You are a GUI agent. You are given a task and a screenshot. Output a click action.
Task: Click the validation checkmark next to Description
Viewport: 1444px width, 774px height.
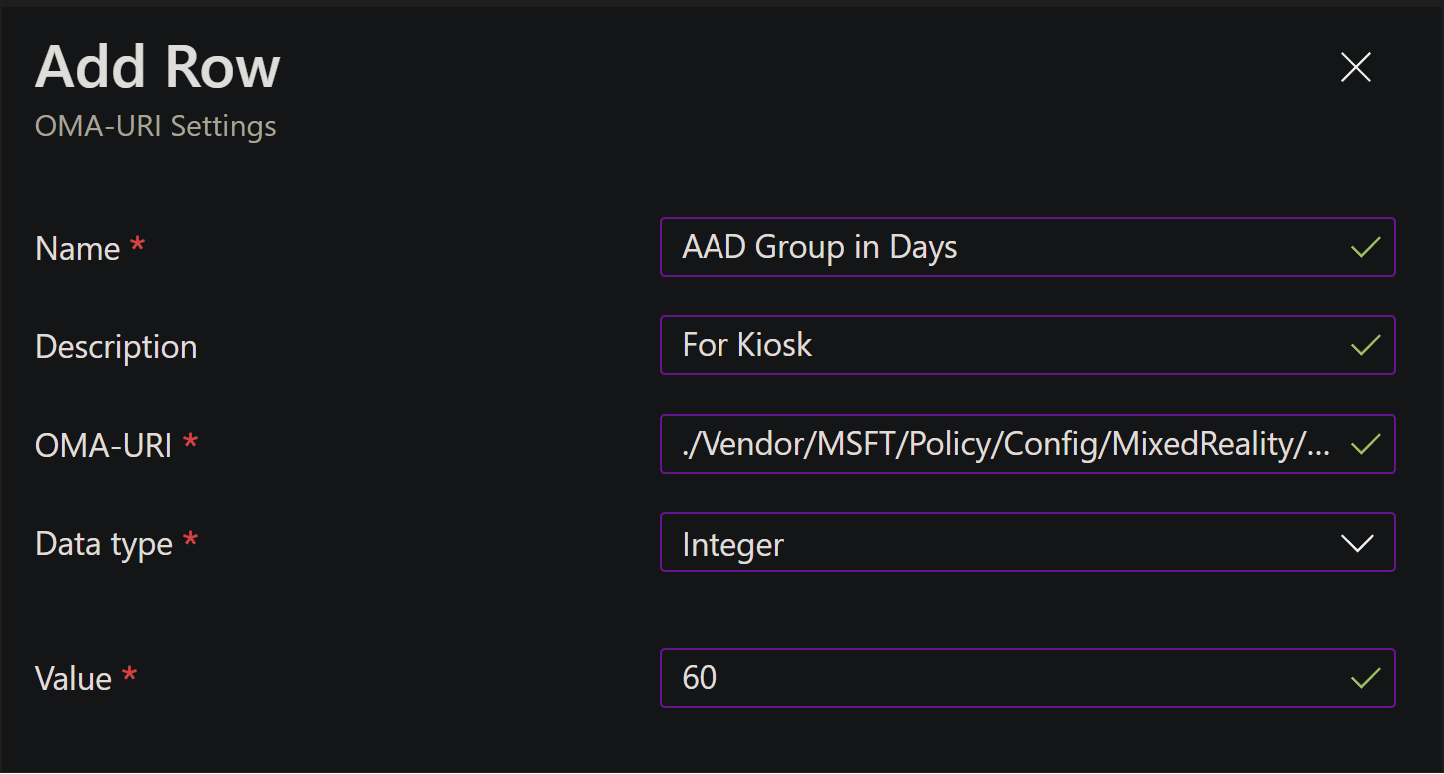1364,345
